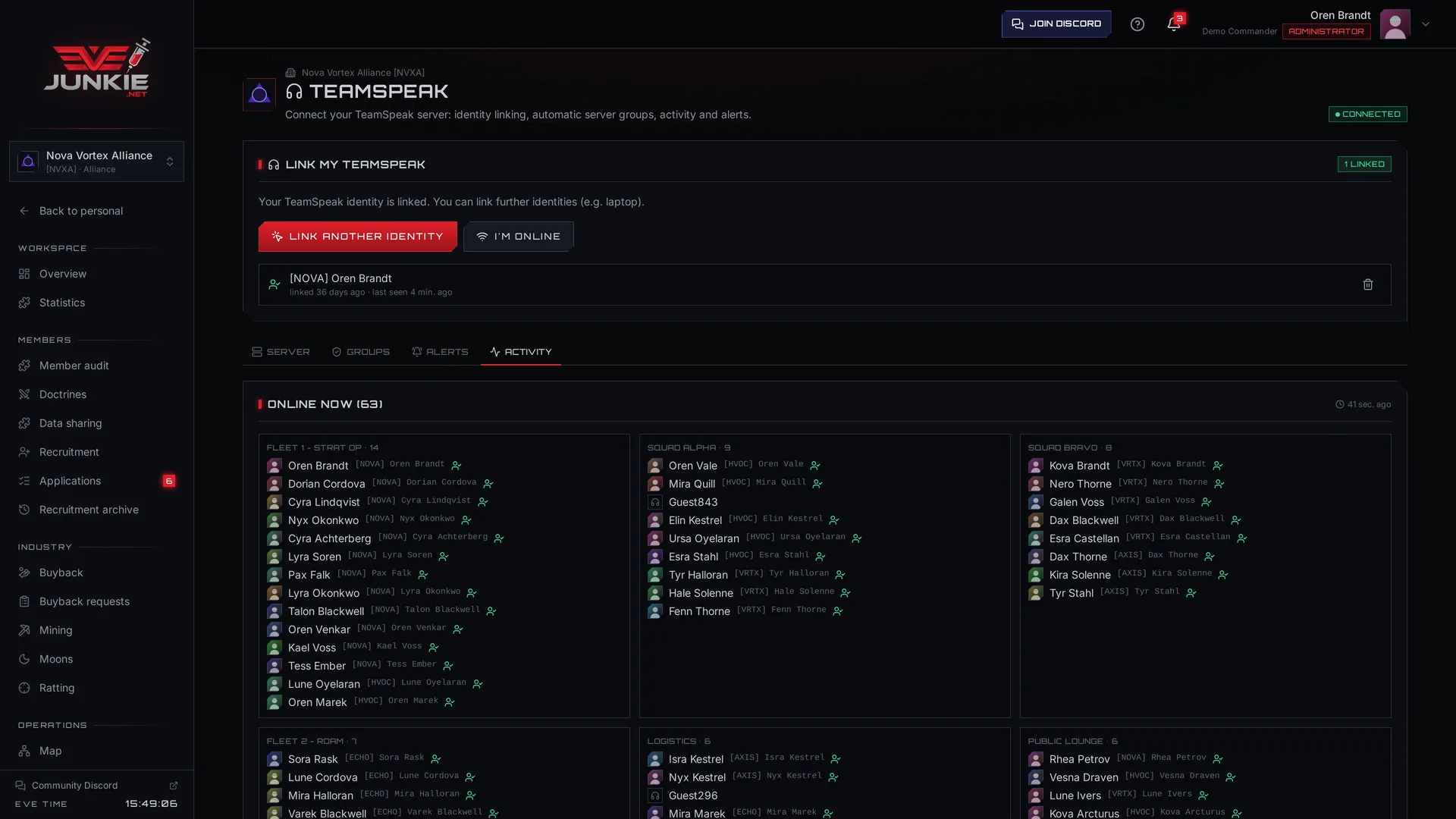Screen dimensions: 1456x819
Task: Click the Join Discord button
Action: 1056,24
